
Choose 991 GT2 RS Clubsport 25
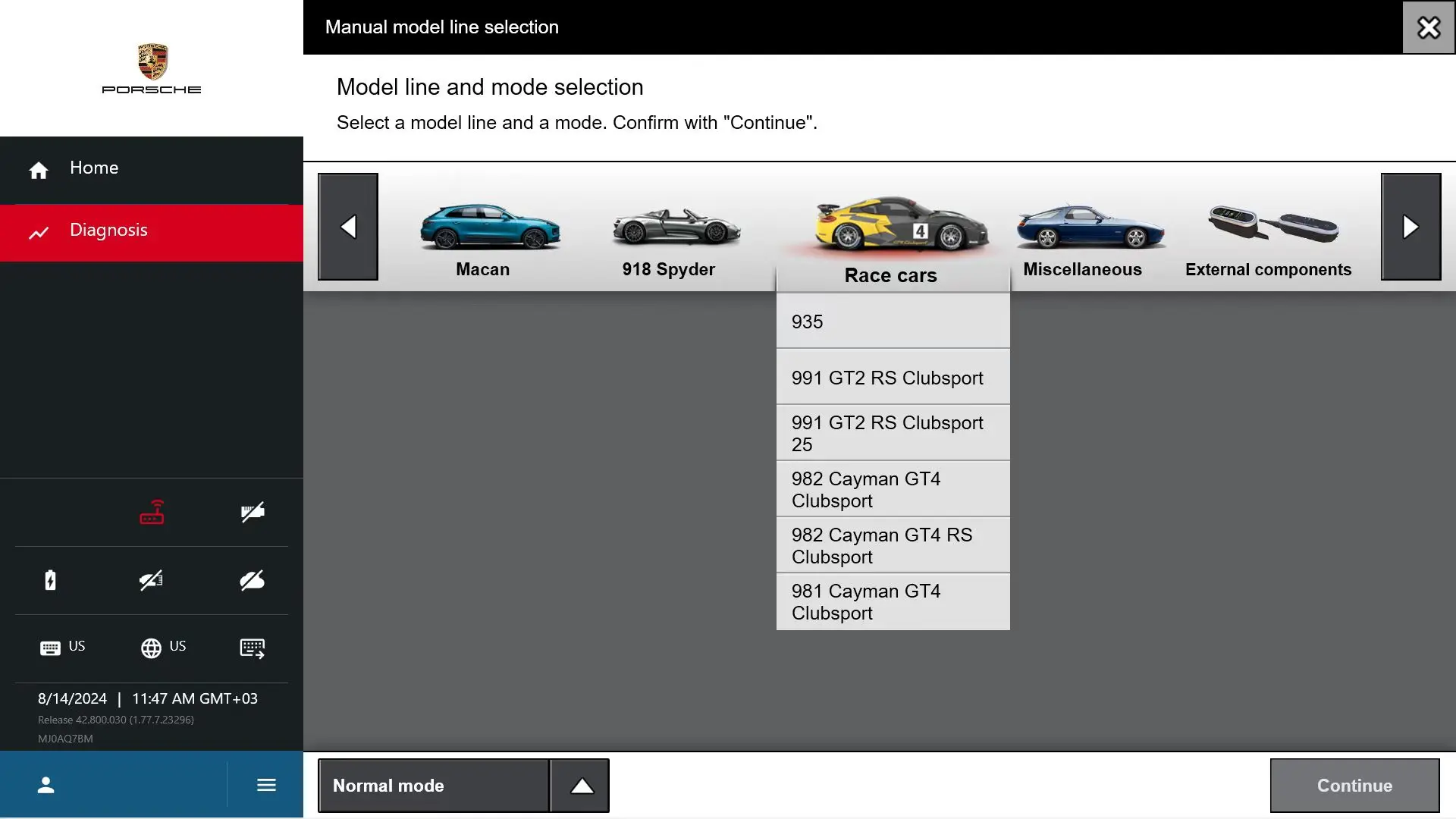point(893,434)
